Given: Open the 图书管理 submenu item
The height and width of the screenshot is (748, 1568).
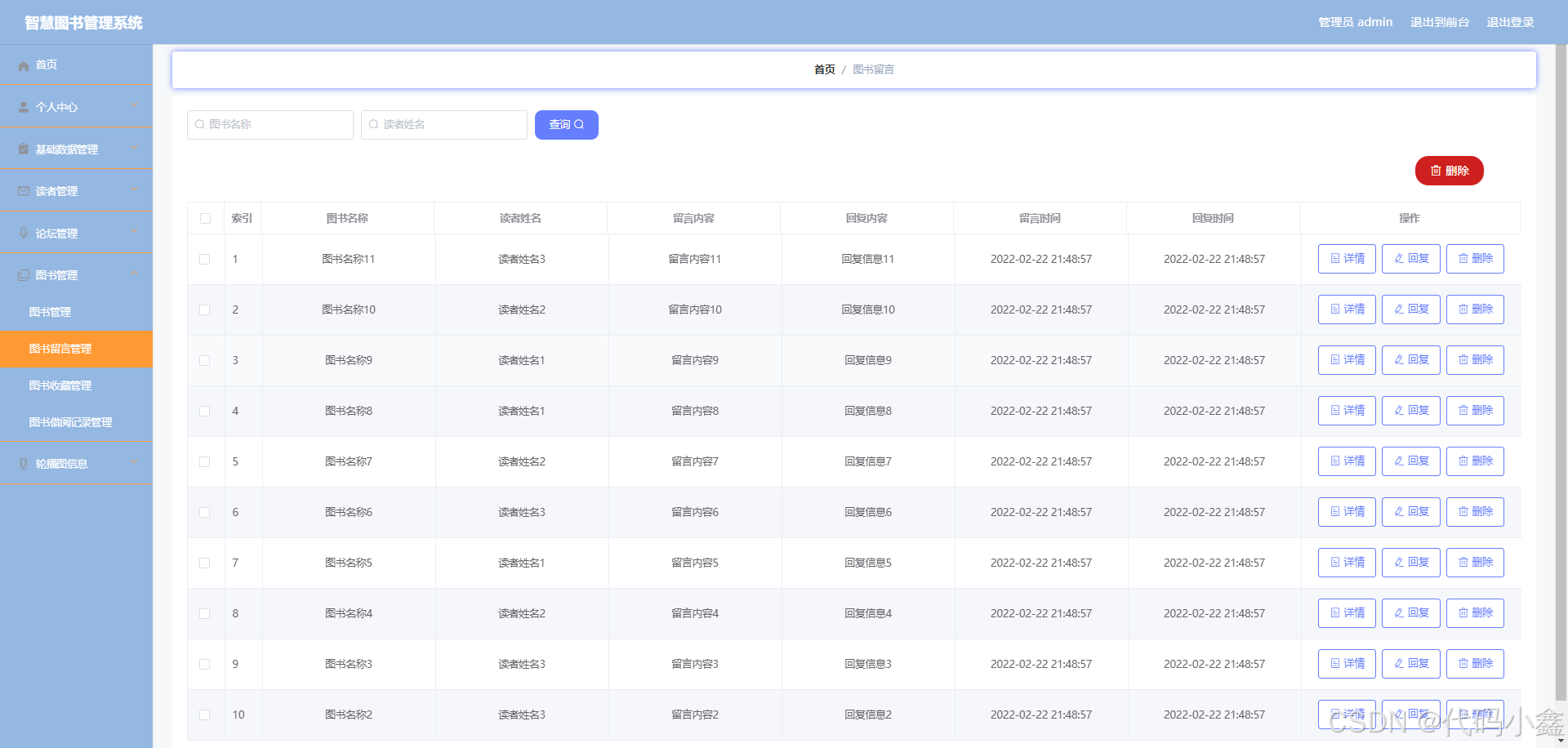Looking at the screenshot, I should [x=76, y=312].
